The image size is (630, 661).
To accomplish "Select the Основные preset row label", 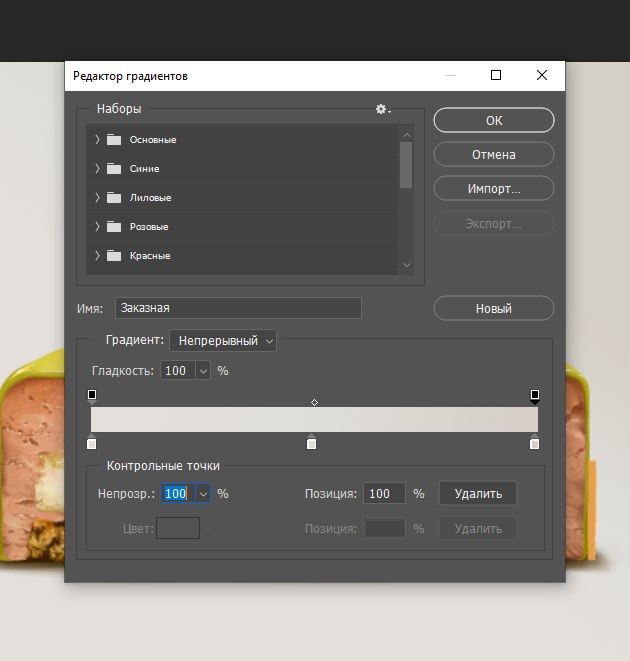I will [153, 140].
